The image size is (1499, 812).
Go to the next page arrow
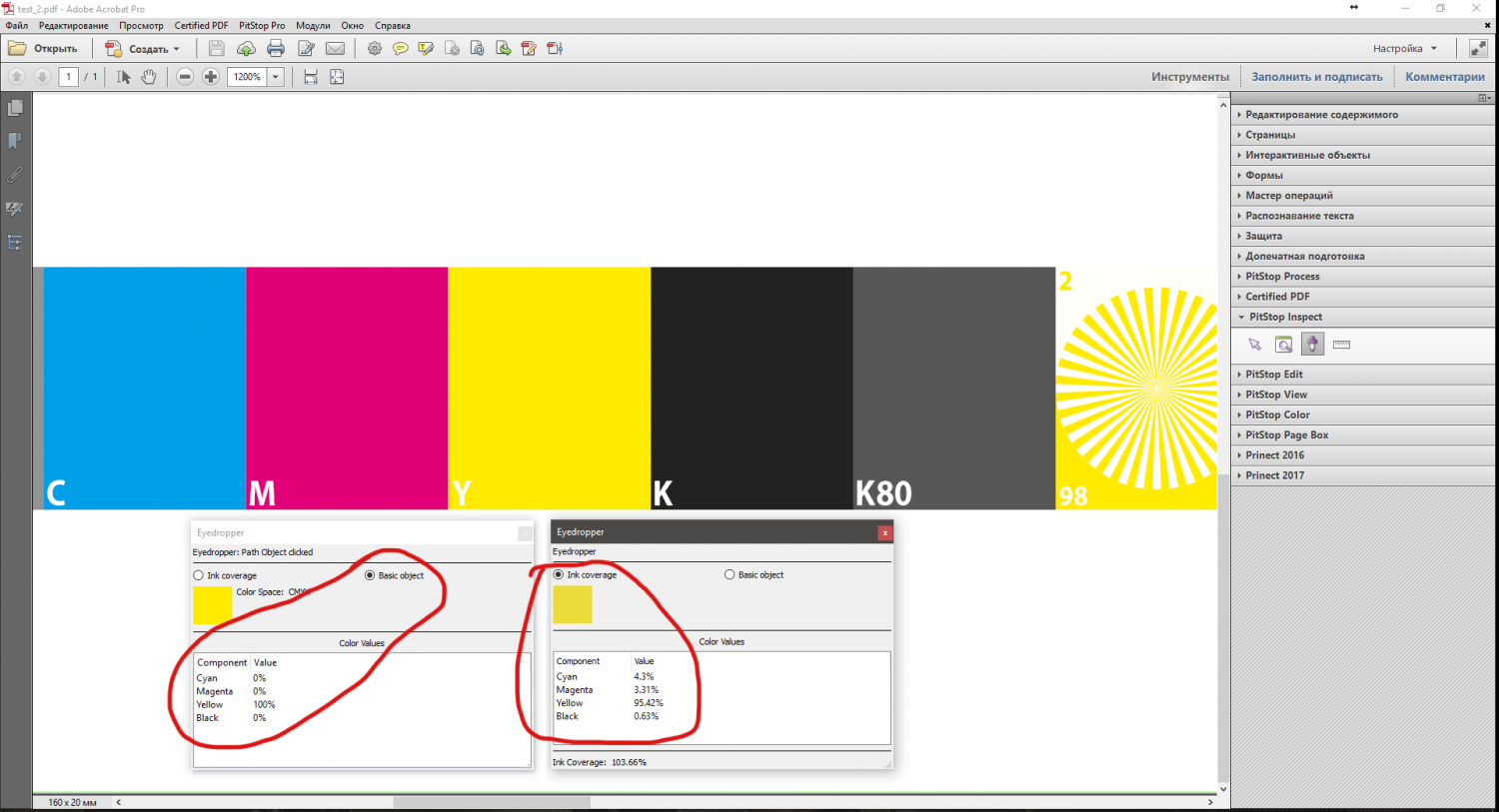(x=42, y=76)
